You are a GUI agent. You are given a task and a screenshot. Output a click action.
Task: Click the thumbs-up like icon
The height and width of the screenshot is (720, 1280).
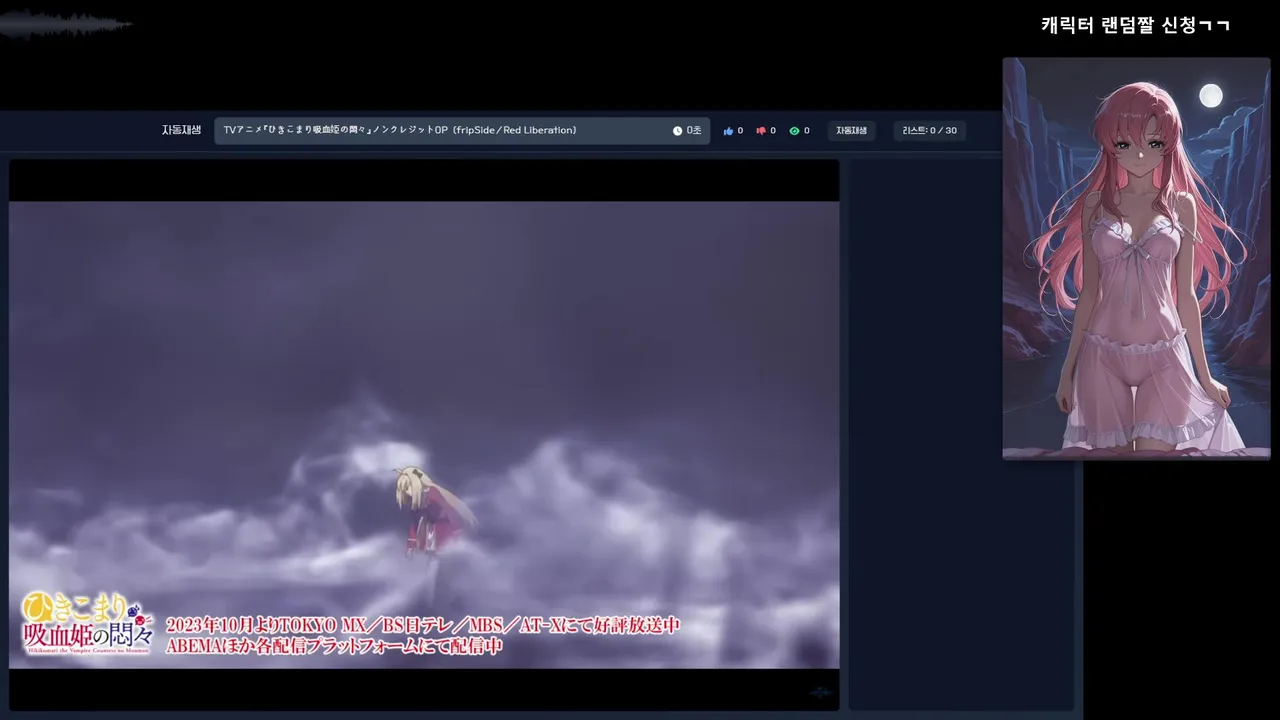pyautogui.click(x=728, y=131)
